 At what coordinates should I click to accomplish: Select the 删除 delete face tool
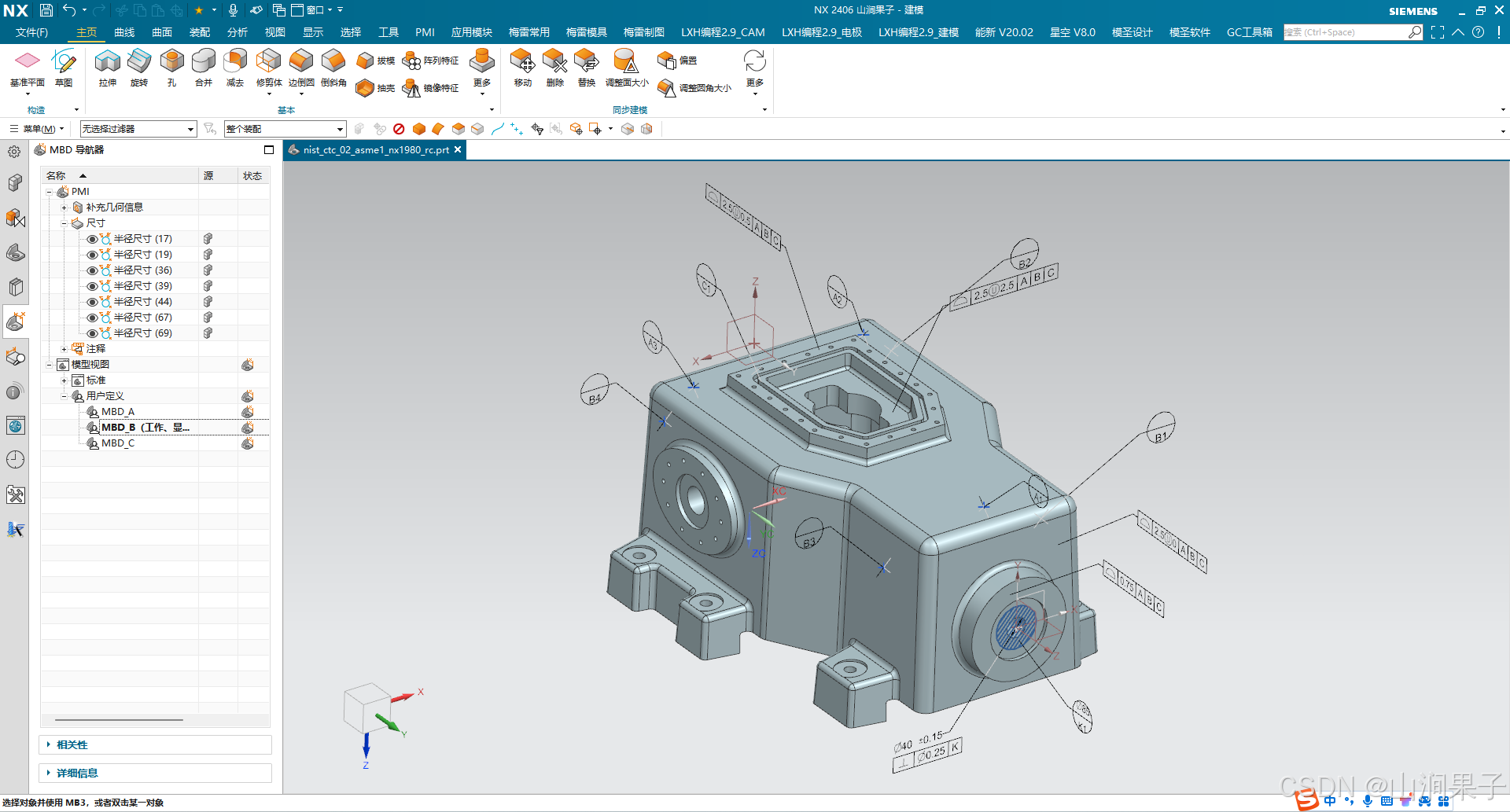[555, 68]
